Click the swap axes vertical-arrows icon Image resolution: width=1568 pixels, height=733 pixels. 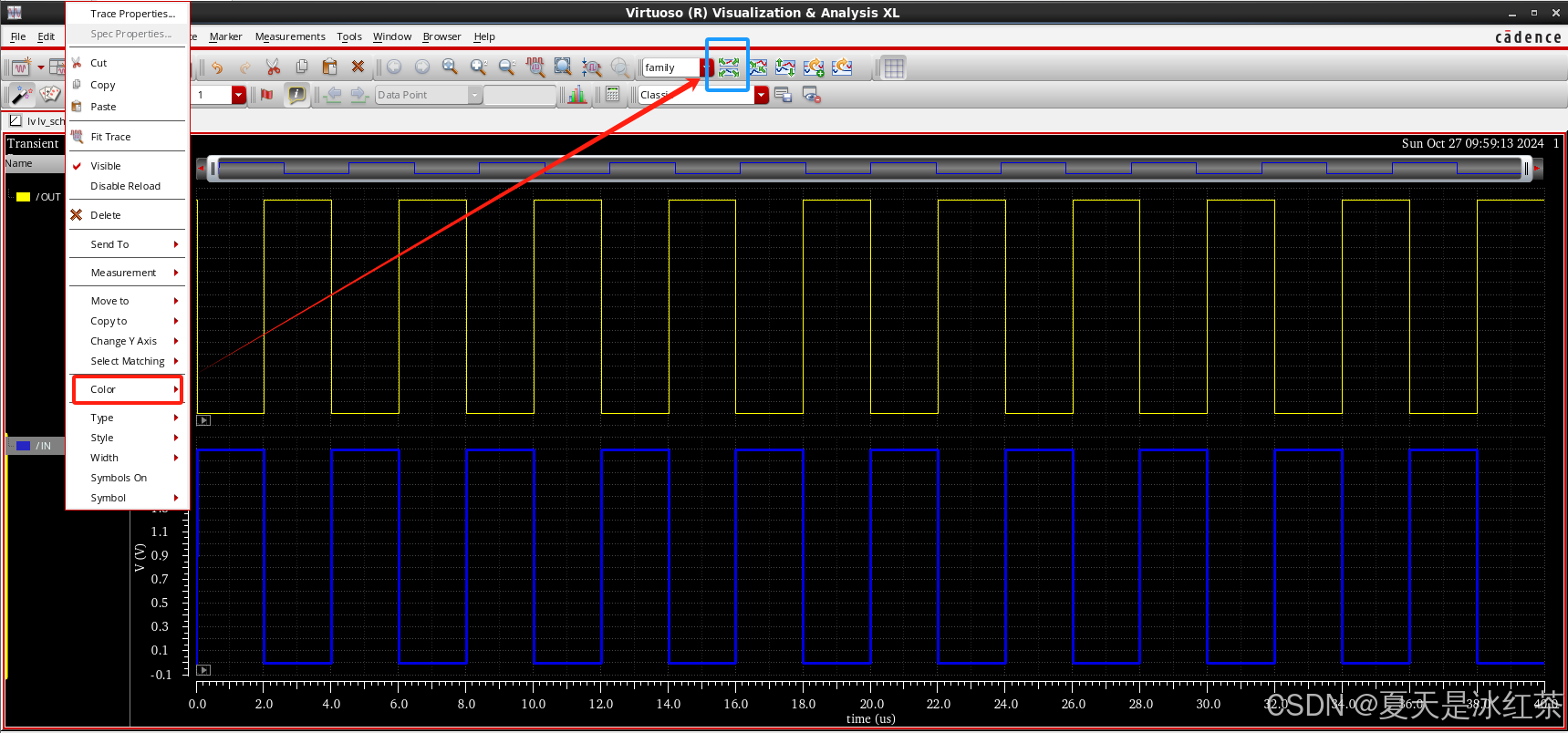coord(785,67)
